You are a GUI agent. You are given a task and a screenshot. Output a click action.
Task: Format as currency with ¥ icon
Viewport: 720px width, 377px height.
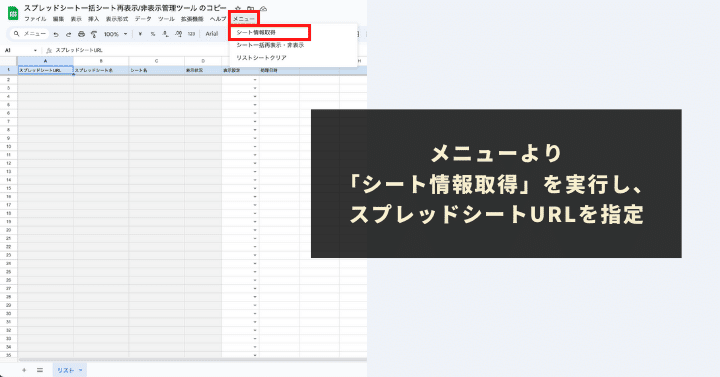[140, 34]
